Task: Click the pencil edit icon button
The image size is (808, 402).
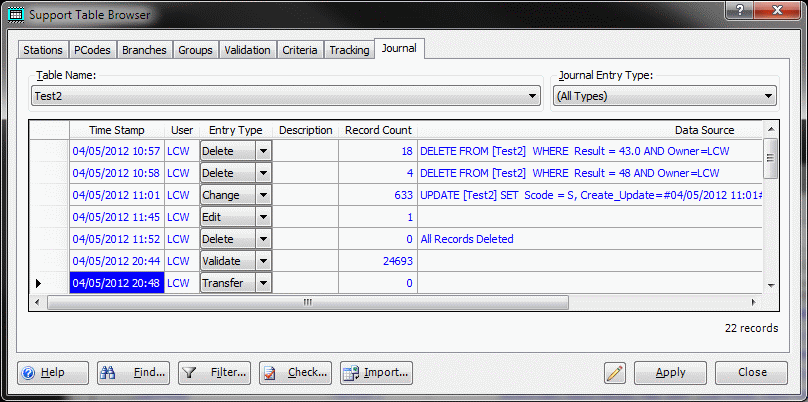Action: [615, 372]
